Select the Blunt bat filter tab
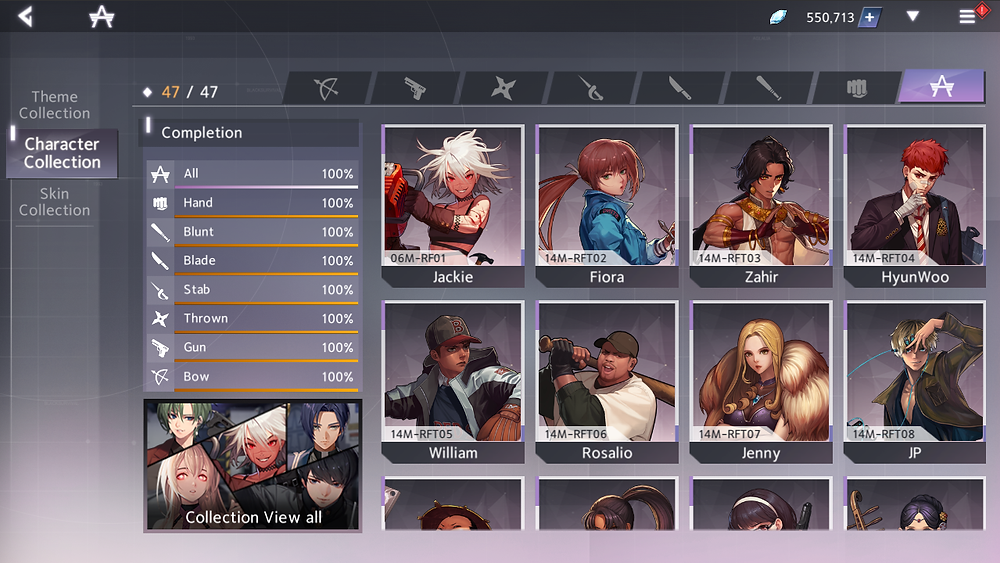 (768, 88)
